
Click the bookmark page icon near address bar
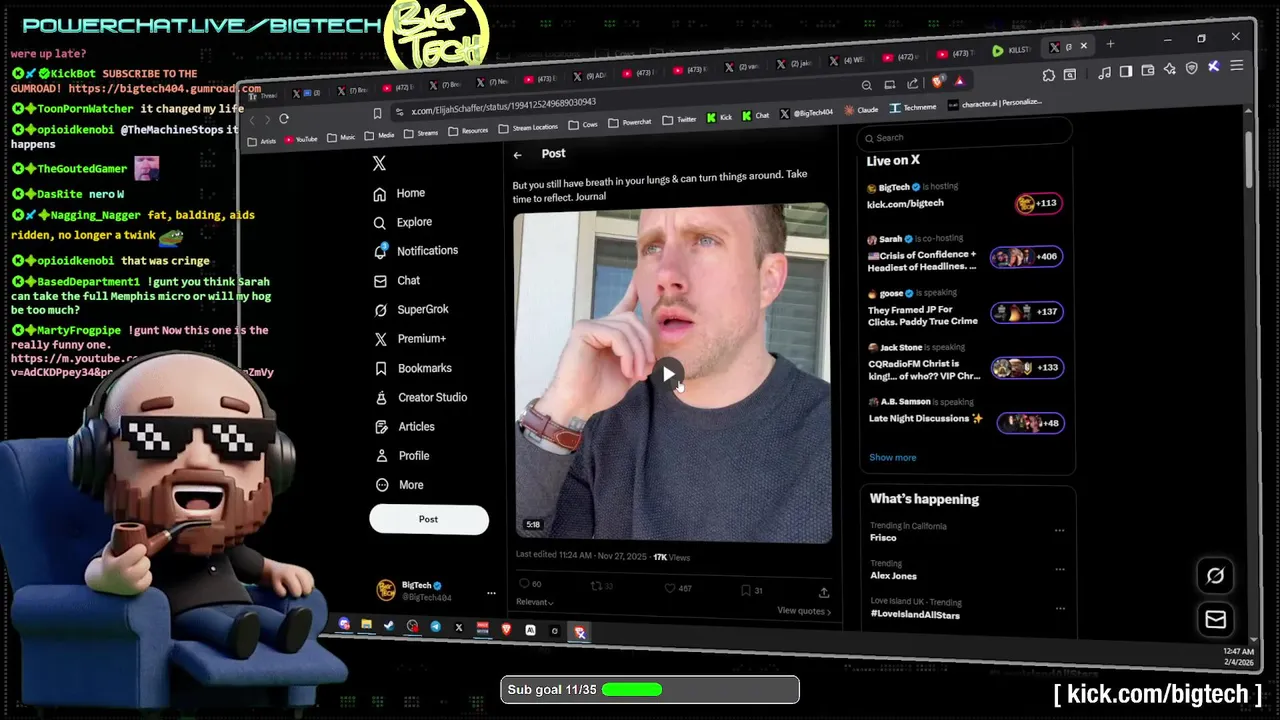pyautogui.click(x=377, y=114)
